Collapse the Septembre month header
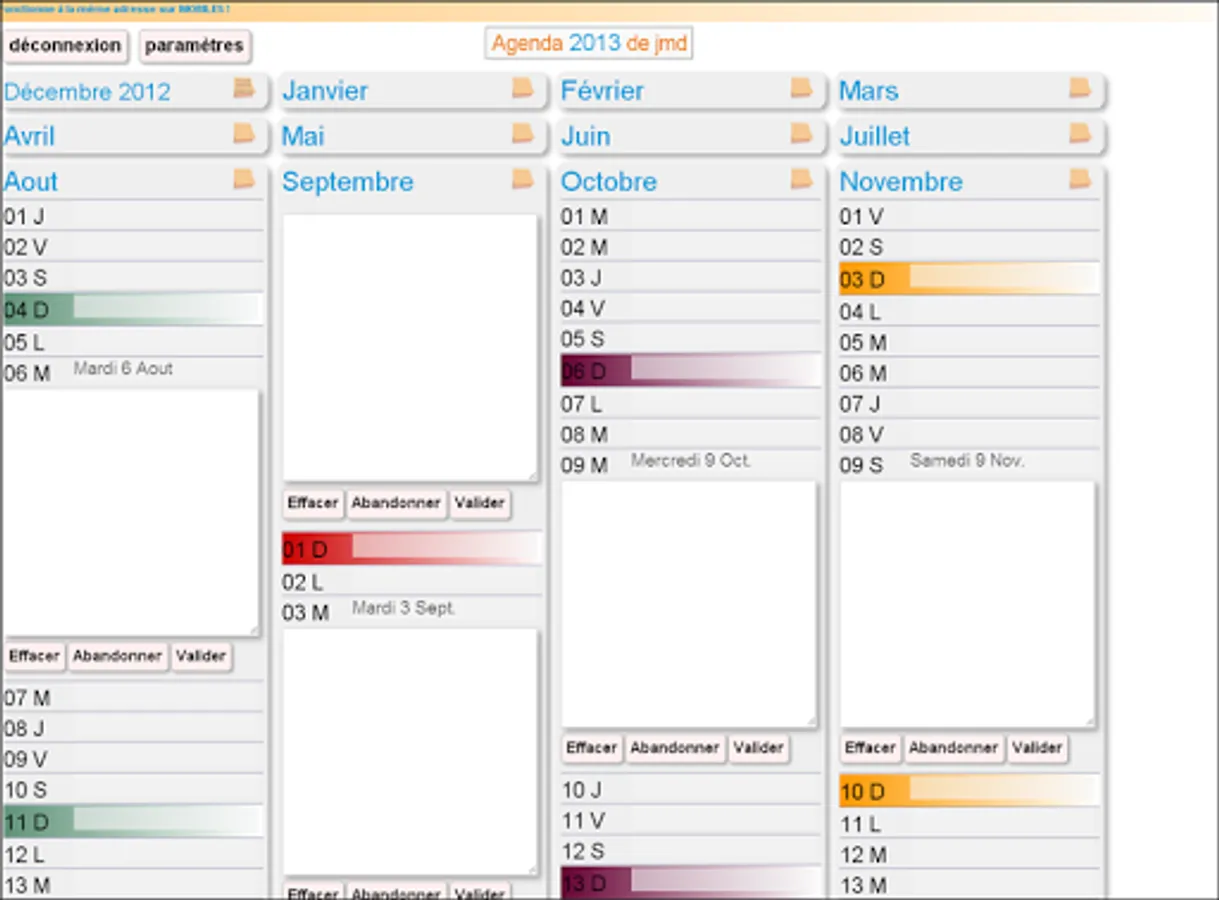This screenshot has height=900, width=1219. [x=347, y=182]
